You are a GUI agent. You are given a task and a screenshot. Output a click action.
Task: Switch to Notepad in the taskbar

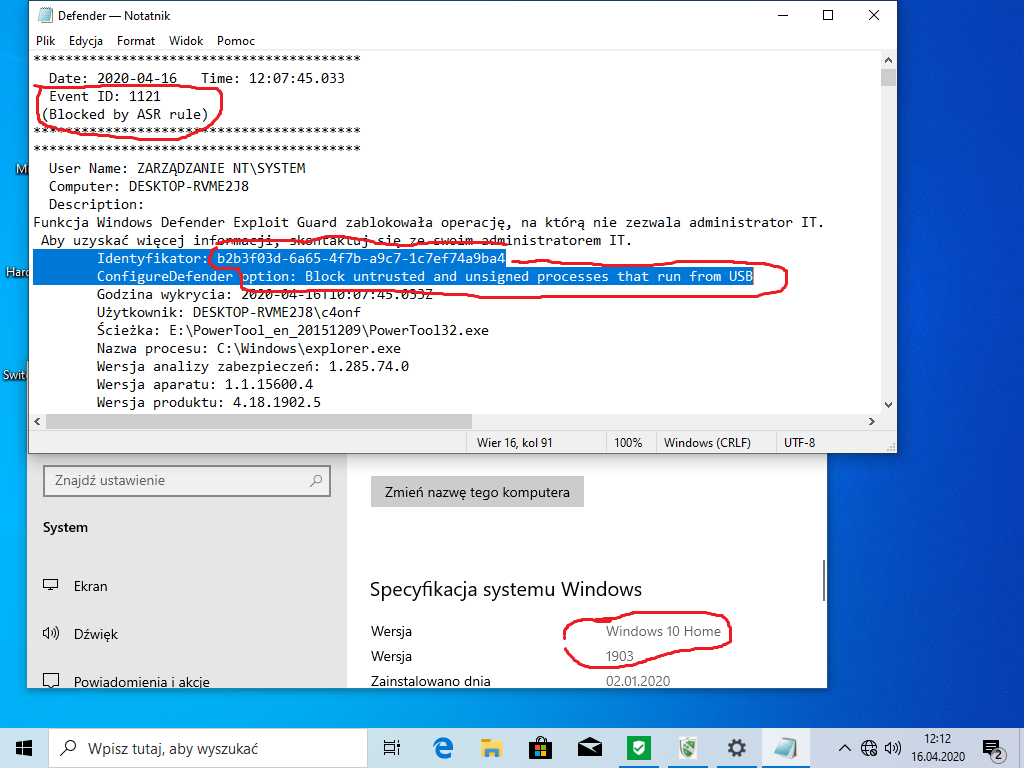(786, 748)
